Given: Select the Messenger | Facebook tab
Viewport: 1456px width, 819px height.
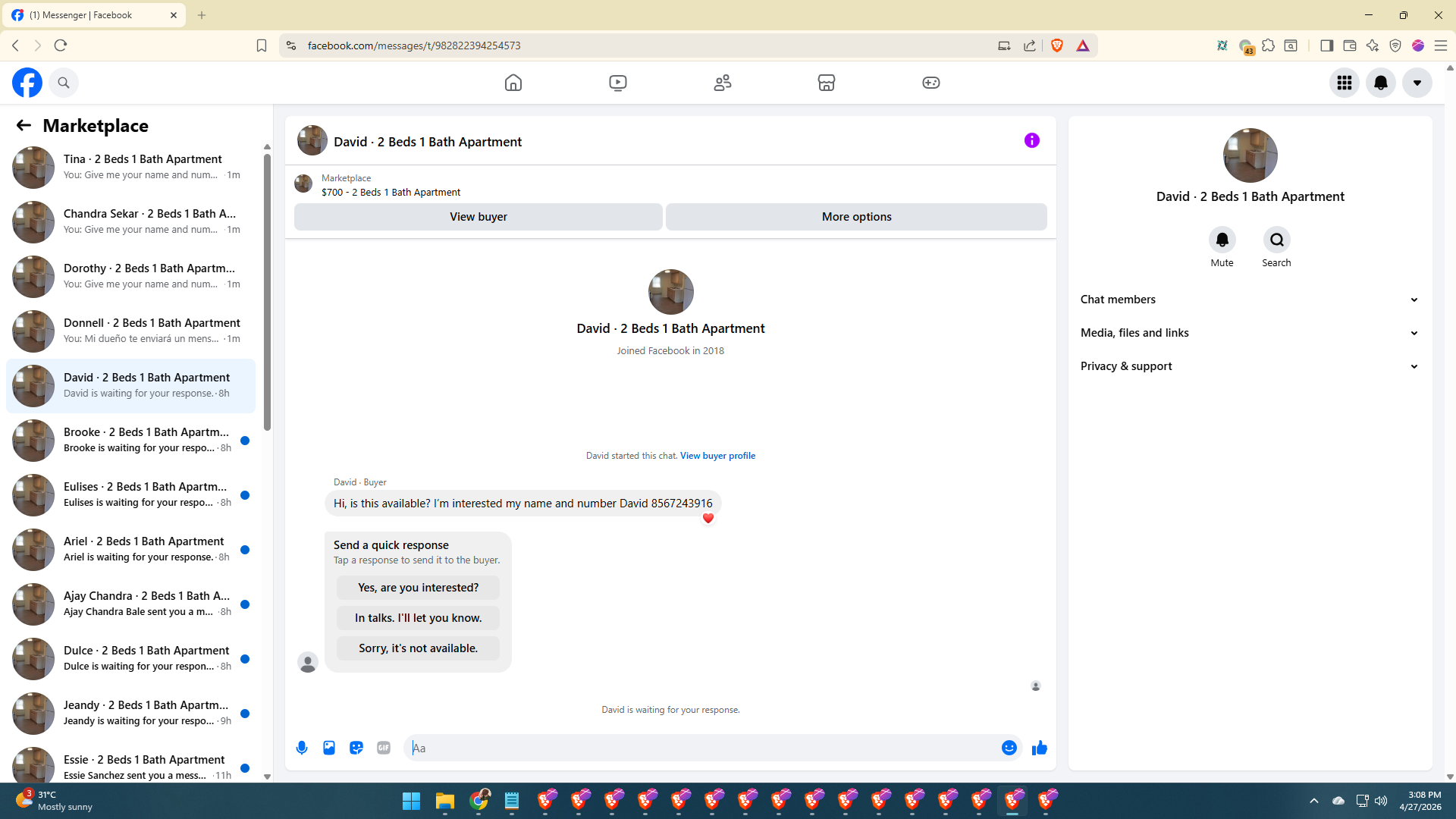Looking at the screenshot, I should 94,15.
